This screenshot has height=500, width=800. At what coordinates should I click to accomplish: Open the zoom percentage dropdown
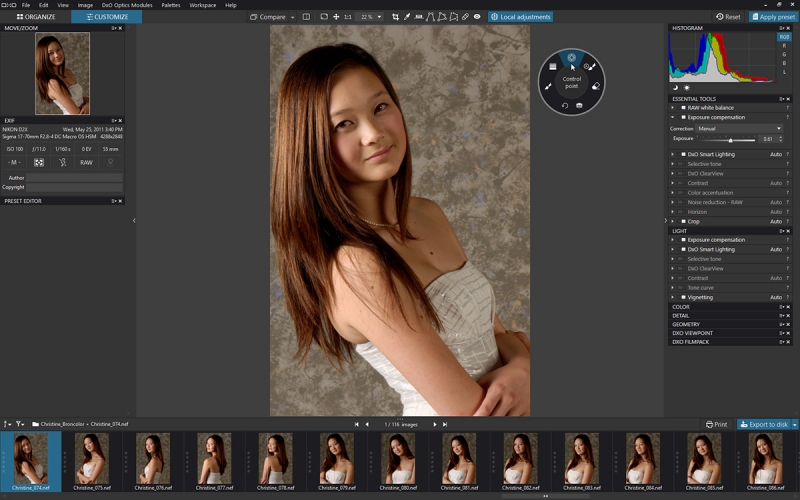[x=379, y=17]
